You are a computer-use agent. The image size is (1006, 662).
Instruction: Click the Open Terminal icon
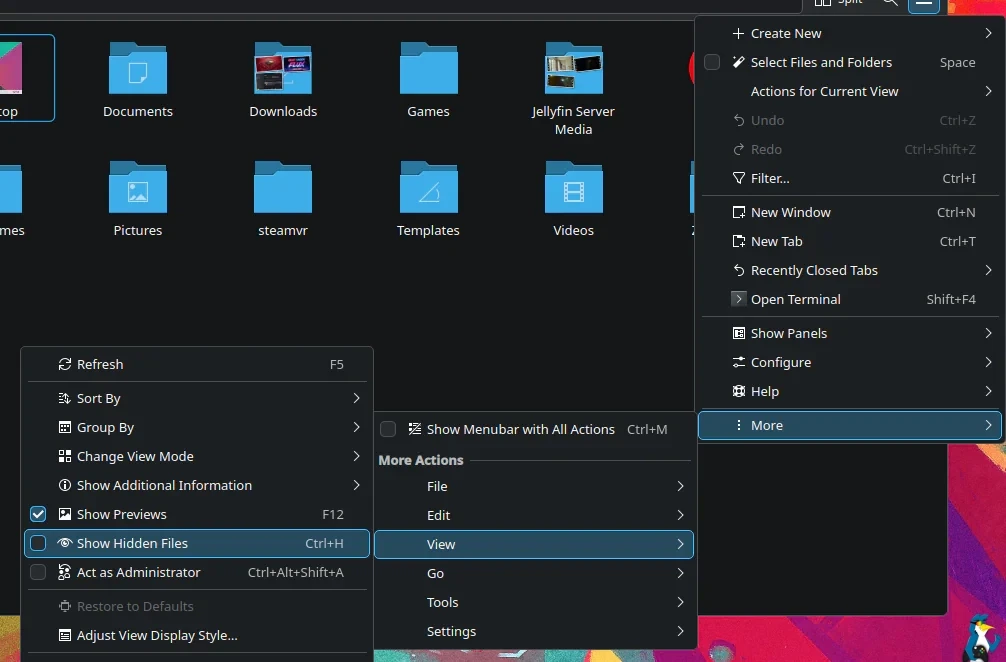739,299
